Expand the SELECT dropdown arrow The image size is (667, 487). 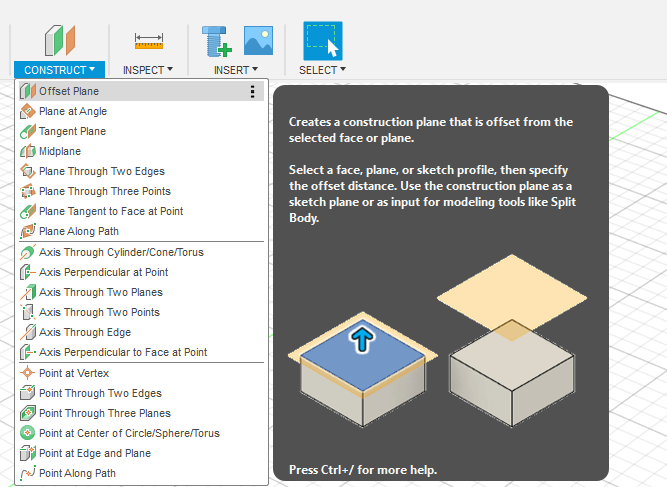coord(322,70)
